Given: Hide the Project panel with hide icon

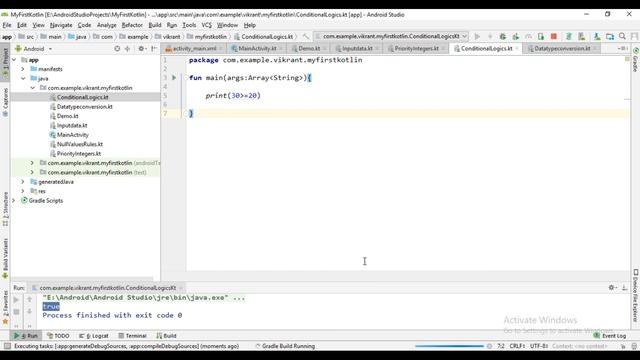Looking at the screenshot, I should point(154,49).
